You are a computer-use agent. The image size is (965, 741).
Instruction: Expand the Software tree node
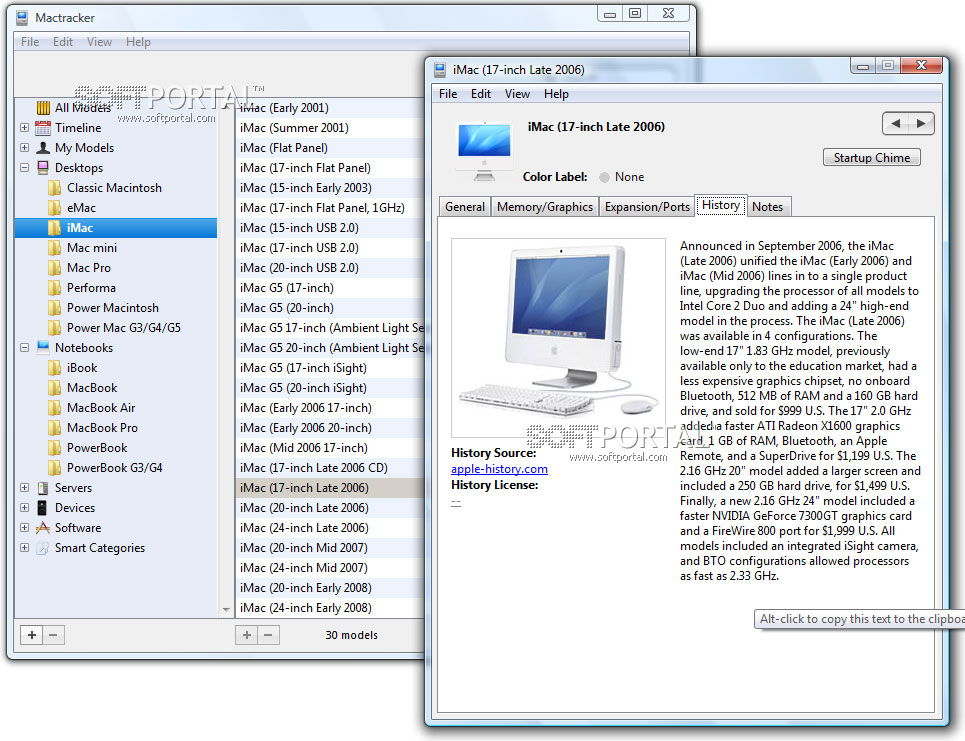coord(24,527)
